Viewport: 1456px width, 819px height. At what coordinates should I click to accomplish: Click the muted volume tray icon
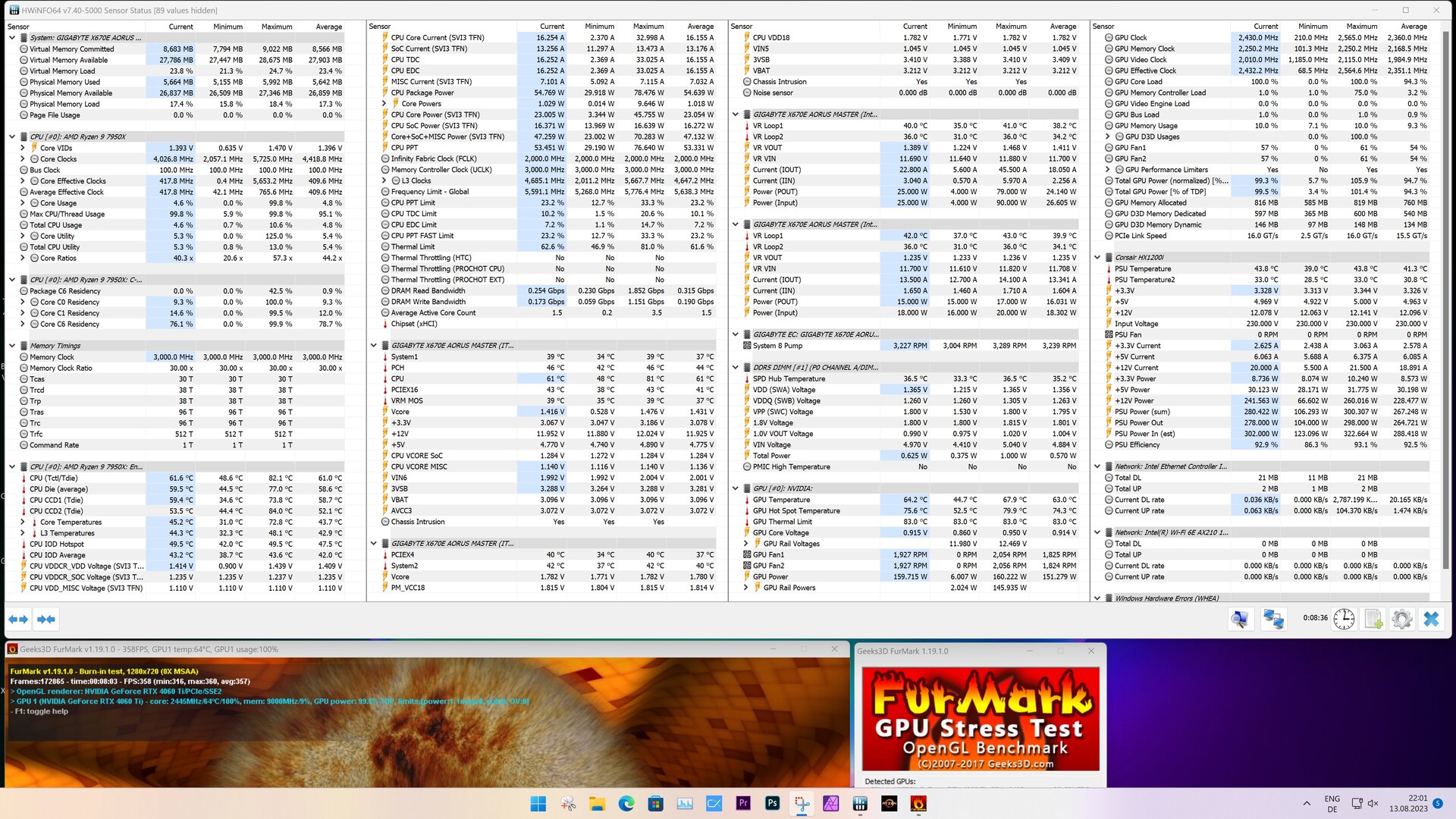[x=1373, y=804]
